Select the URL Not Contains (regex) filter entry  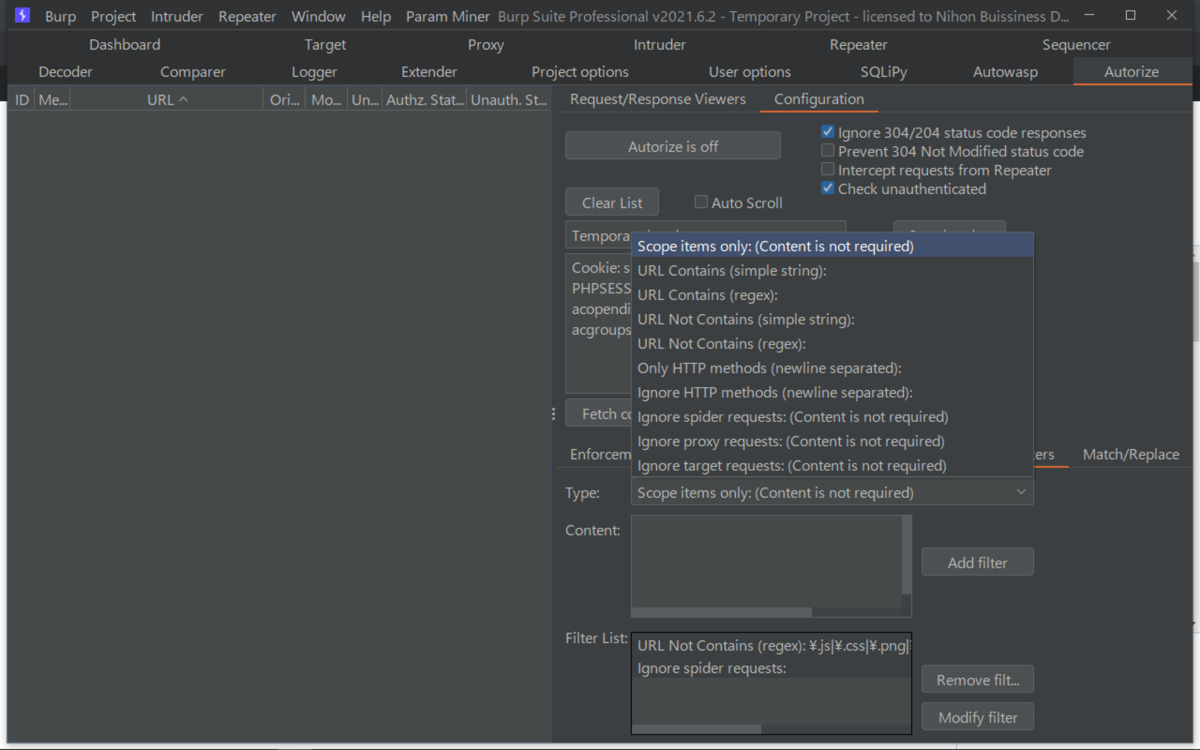coord(771,645)
